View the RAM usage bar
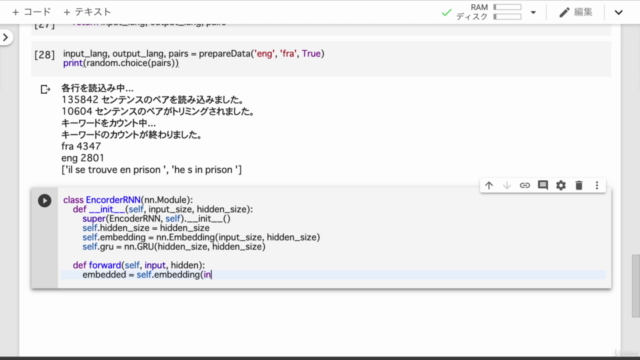Image resolution: width=640 pixels, height=360 pixels. (507, 7)
